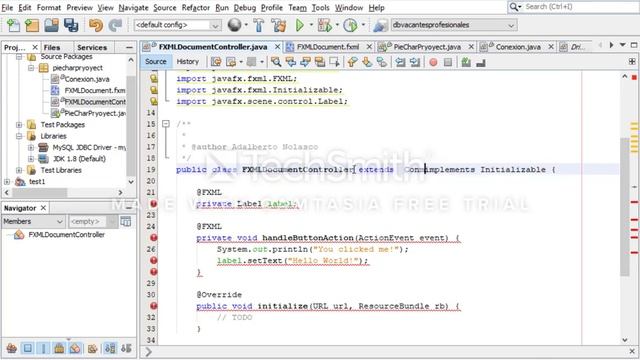Click the Build Project hammer icon

click(x=259, y=25)
